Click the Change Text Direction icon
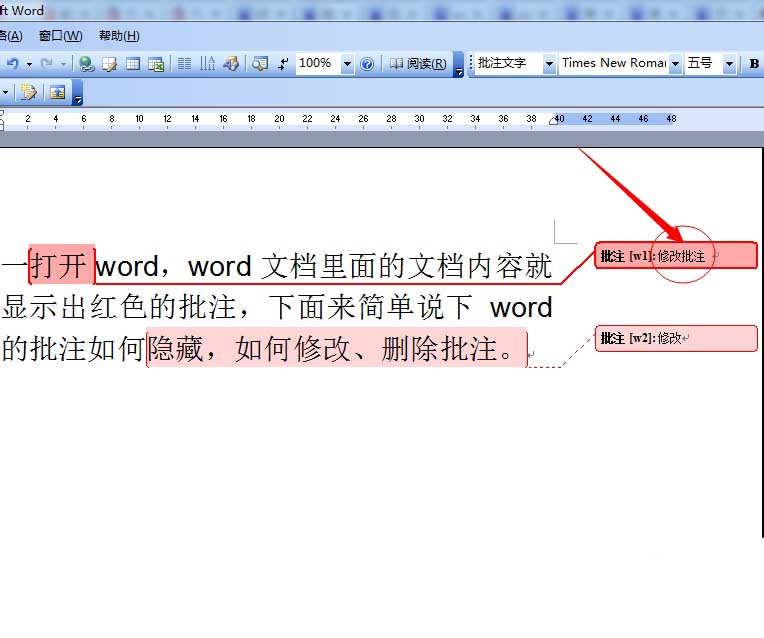Viewport: 764px width, 638px height. tap(208, 64)
